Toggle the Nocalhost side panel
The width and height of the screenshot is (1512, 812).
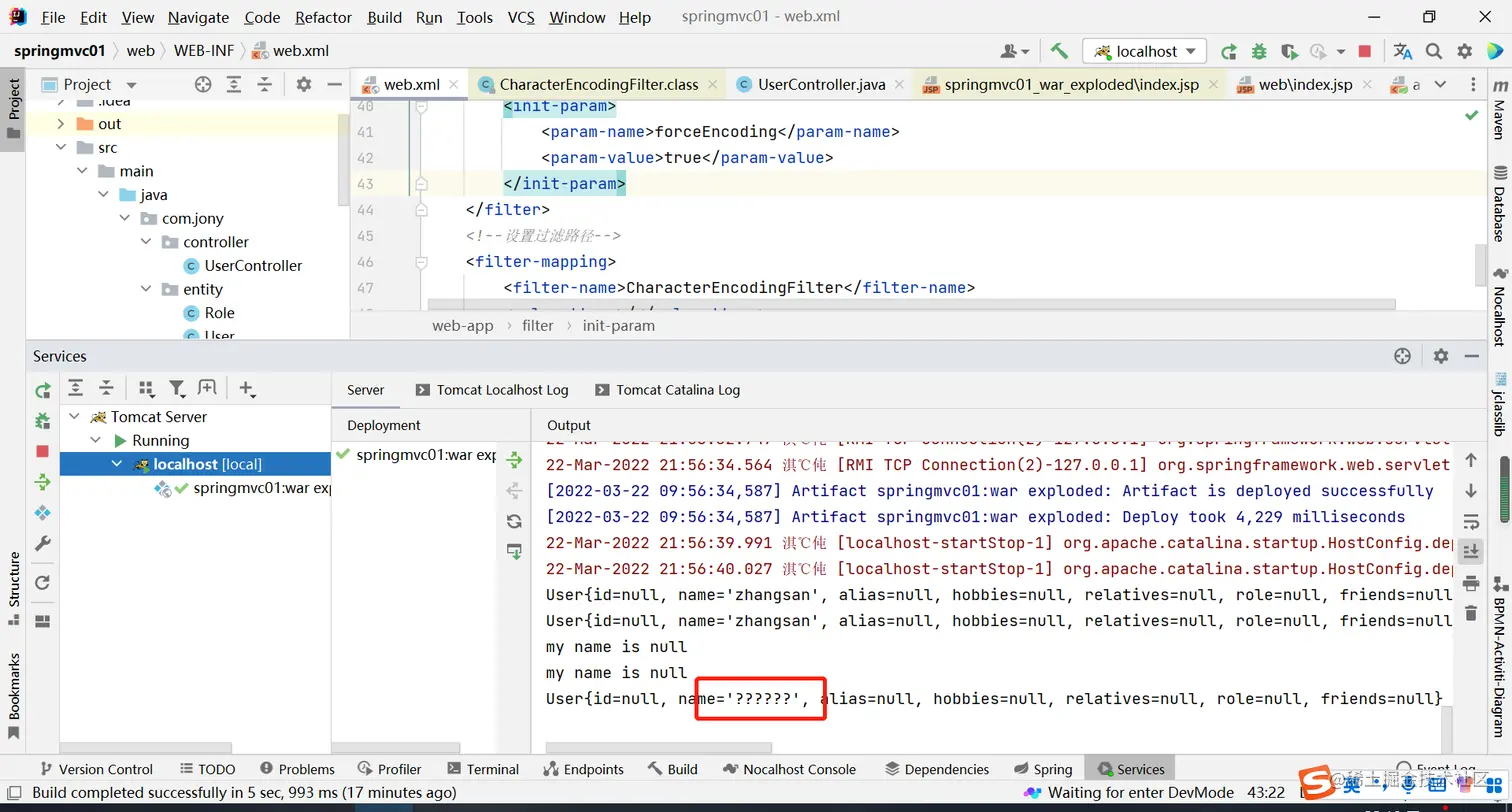[x=1499, y=306]
